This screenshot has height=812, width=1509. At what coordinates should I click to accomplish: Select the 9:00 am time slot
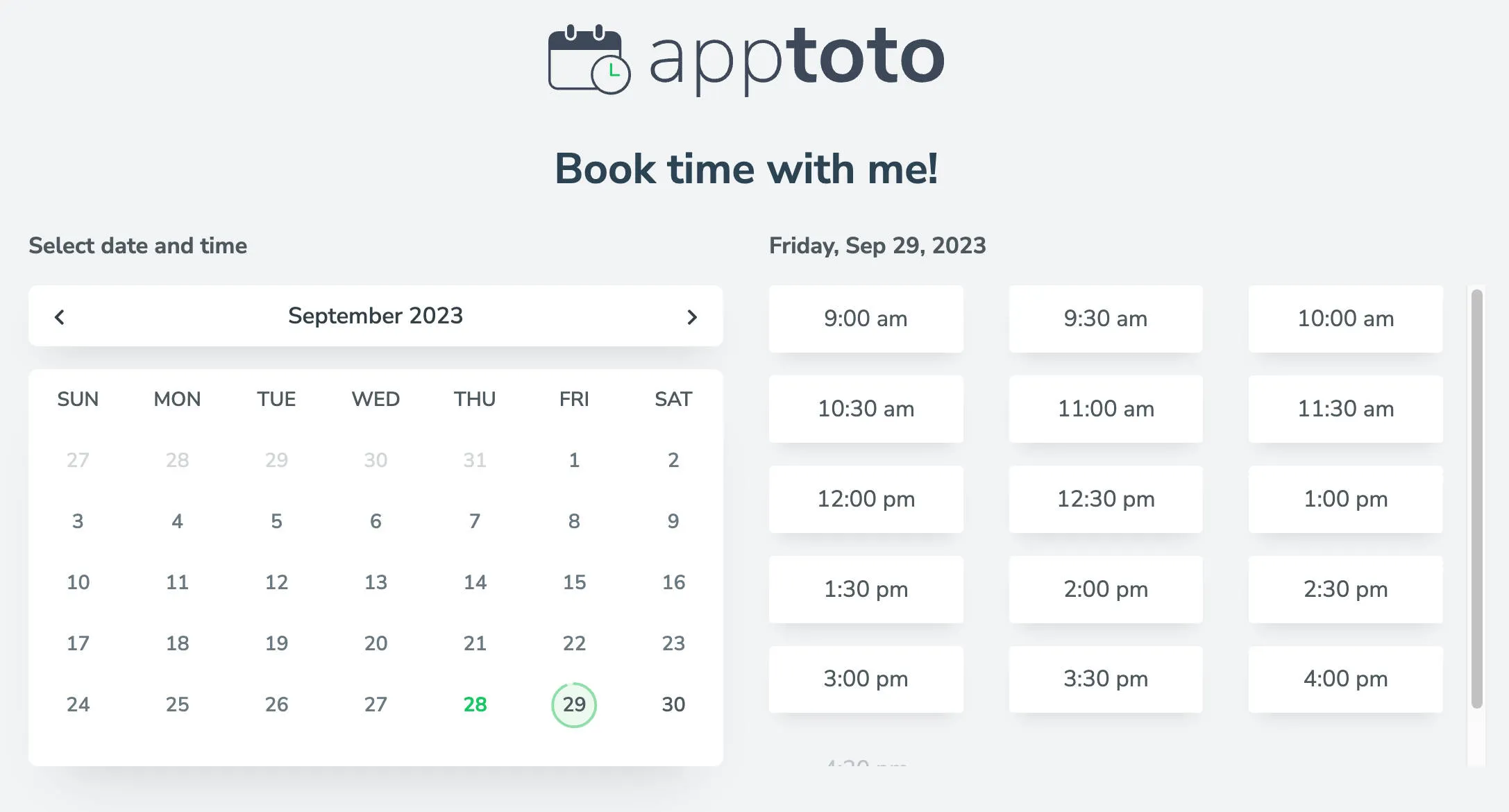866,319
